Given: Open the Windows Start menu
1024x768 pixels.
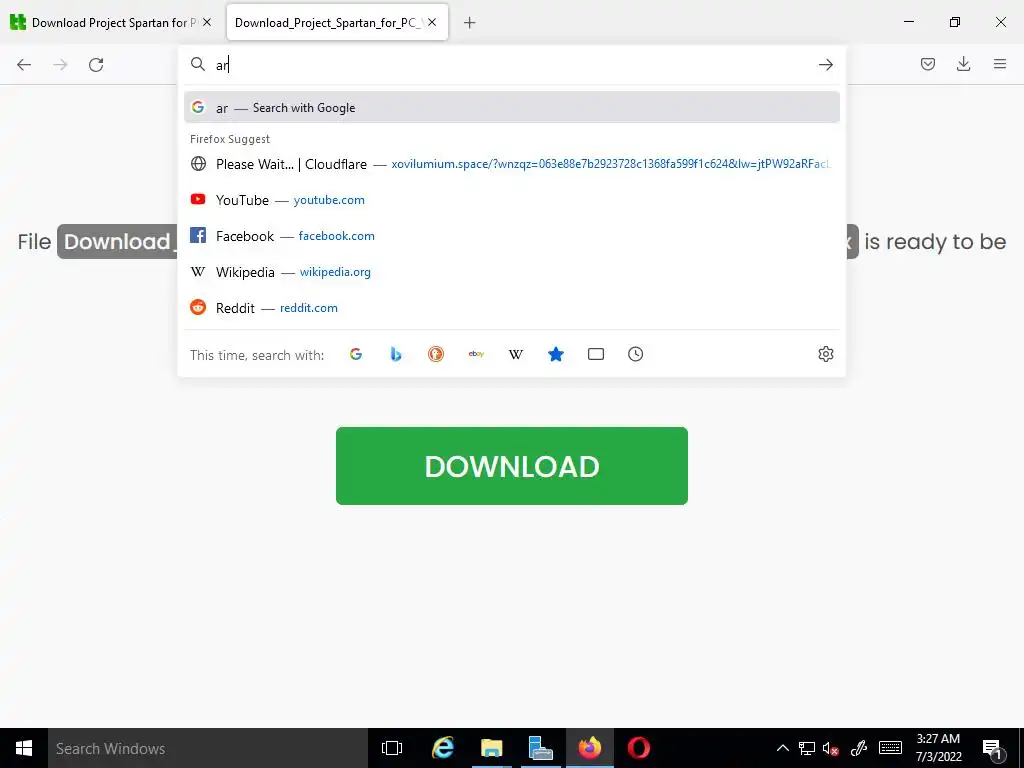Looking at the screenshot, I should tap(24, 748).
